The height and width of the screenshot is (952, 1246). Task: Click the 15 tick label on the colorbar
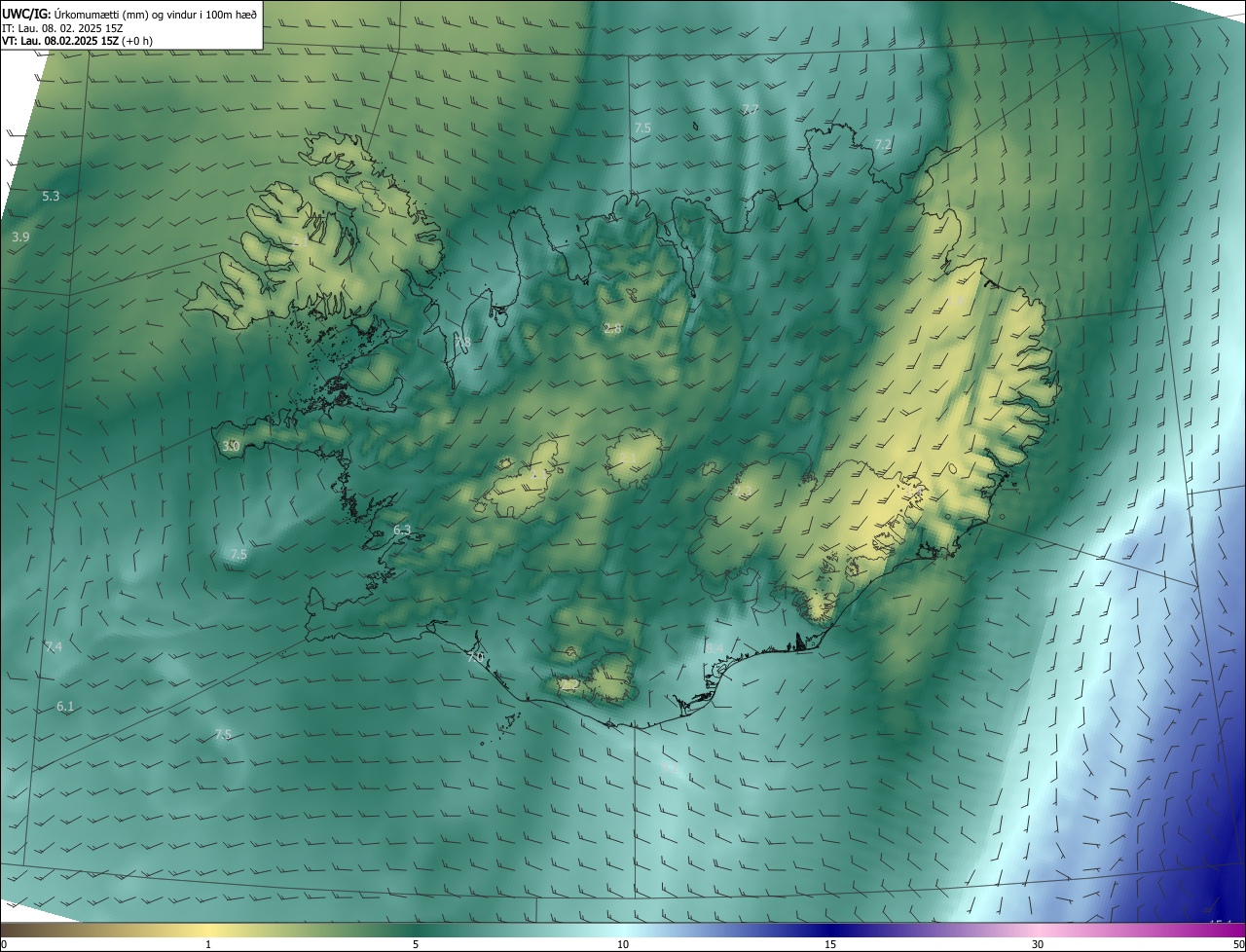tap(830, 944)
